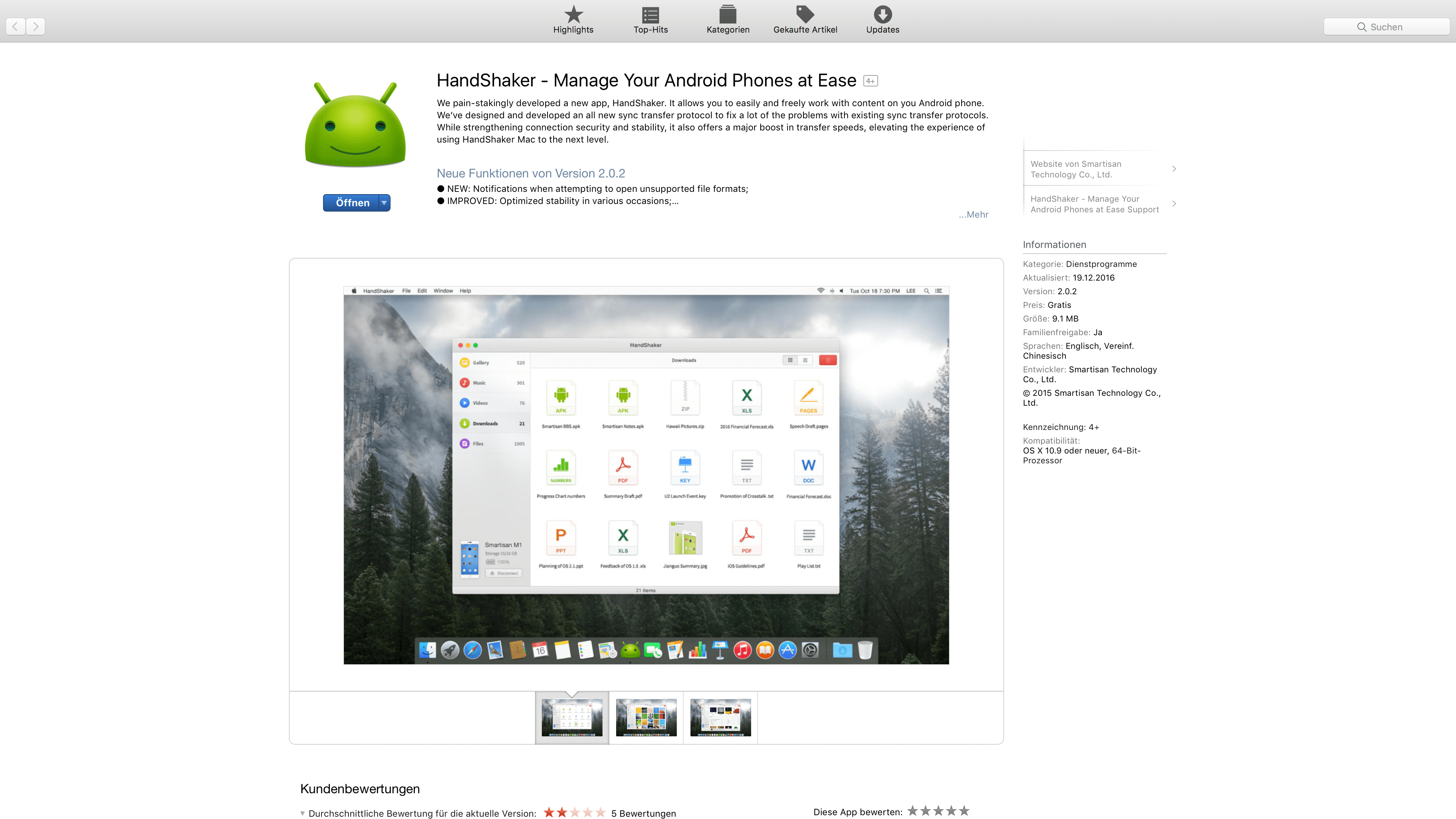Click the '© 2015 Smartisan Technology Co., Ltd.' line
The image size is (1456, 819).
(1092, 398)
